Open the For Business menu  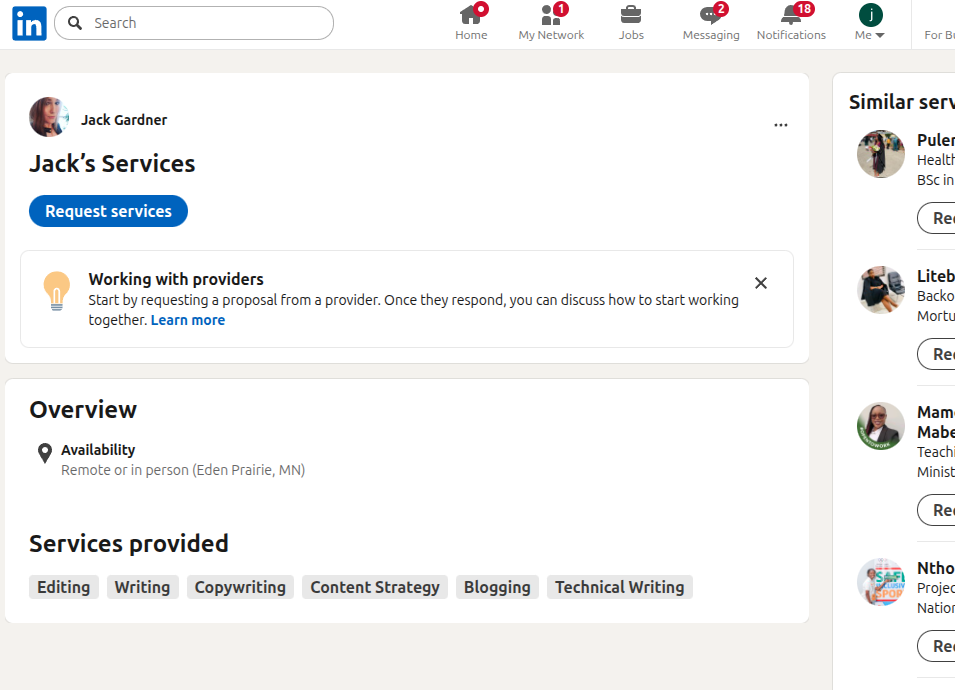[x=939, y=35]
